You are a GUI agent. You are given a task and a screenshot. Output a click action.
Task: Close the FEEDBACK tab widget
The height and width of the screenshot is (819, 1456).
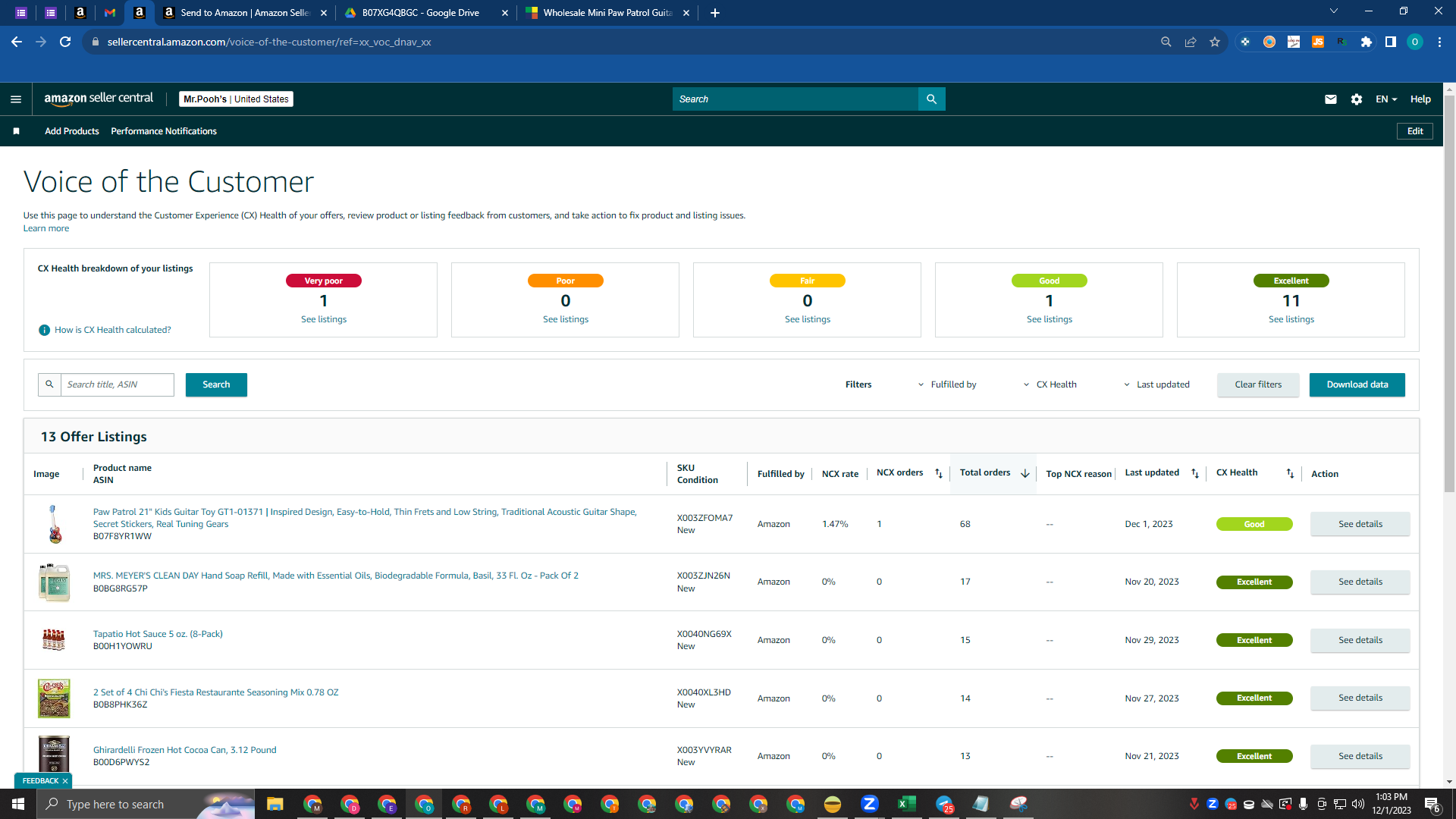point(65,781)
